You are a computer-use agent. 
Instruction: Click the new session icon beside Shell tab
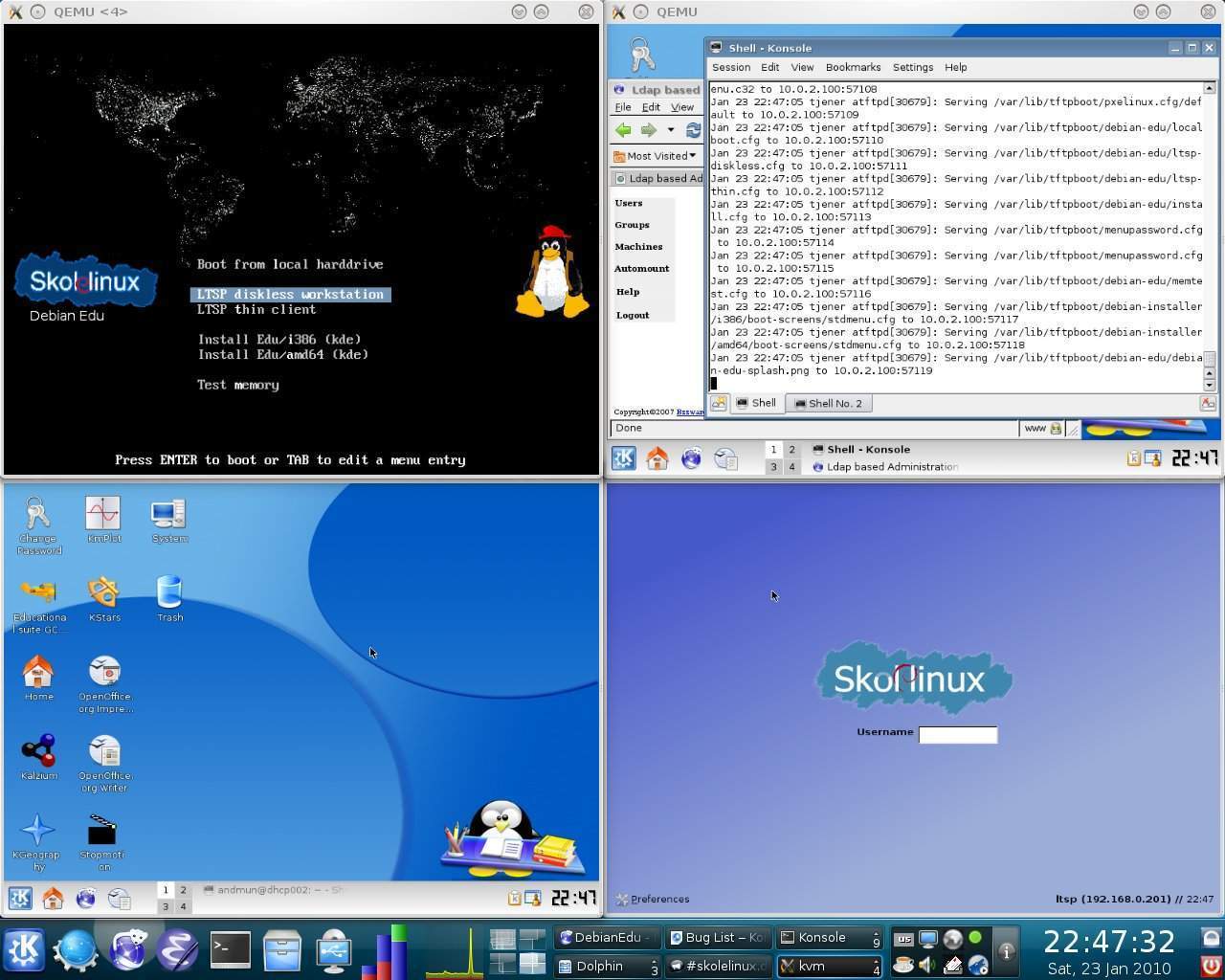tap(718, 403)
